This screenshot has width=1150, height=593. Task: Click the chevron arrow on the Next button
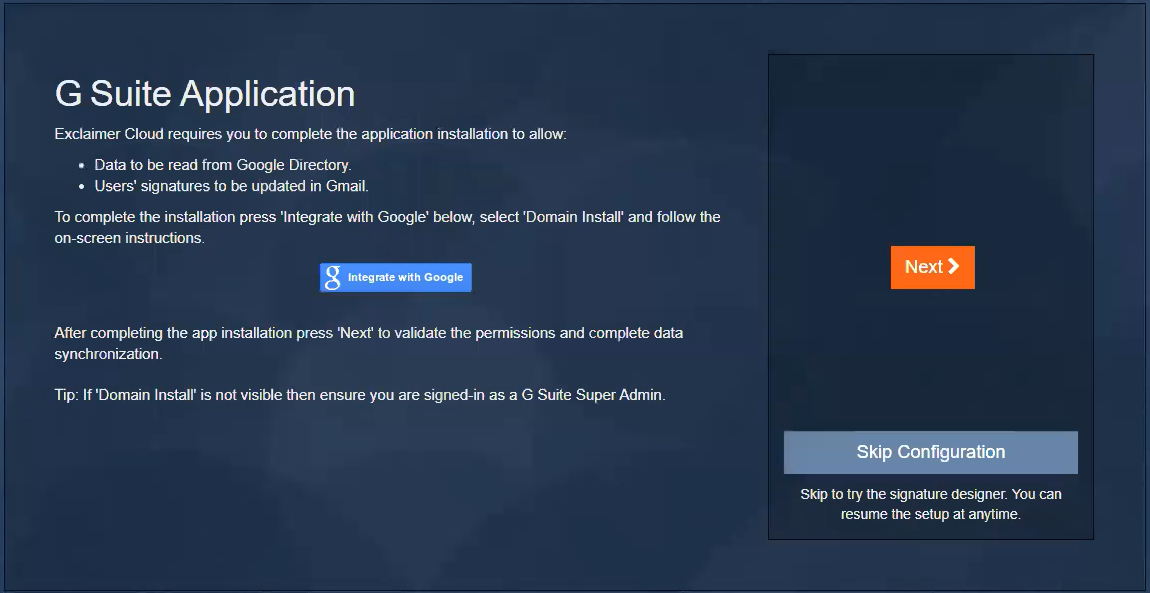pyautogui.click(x=953, y=266)
